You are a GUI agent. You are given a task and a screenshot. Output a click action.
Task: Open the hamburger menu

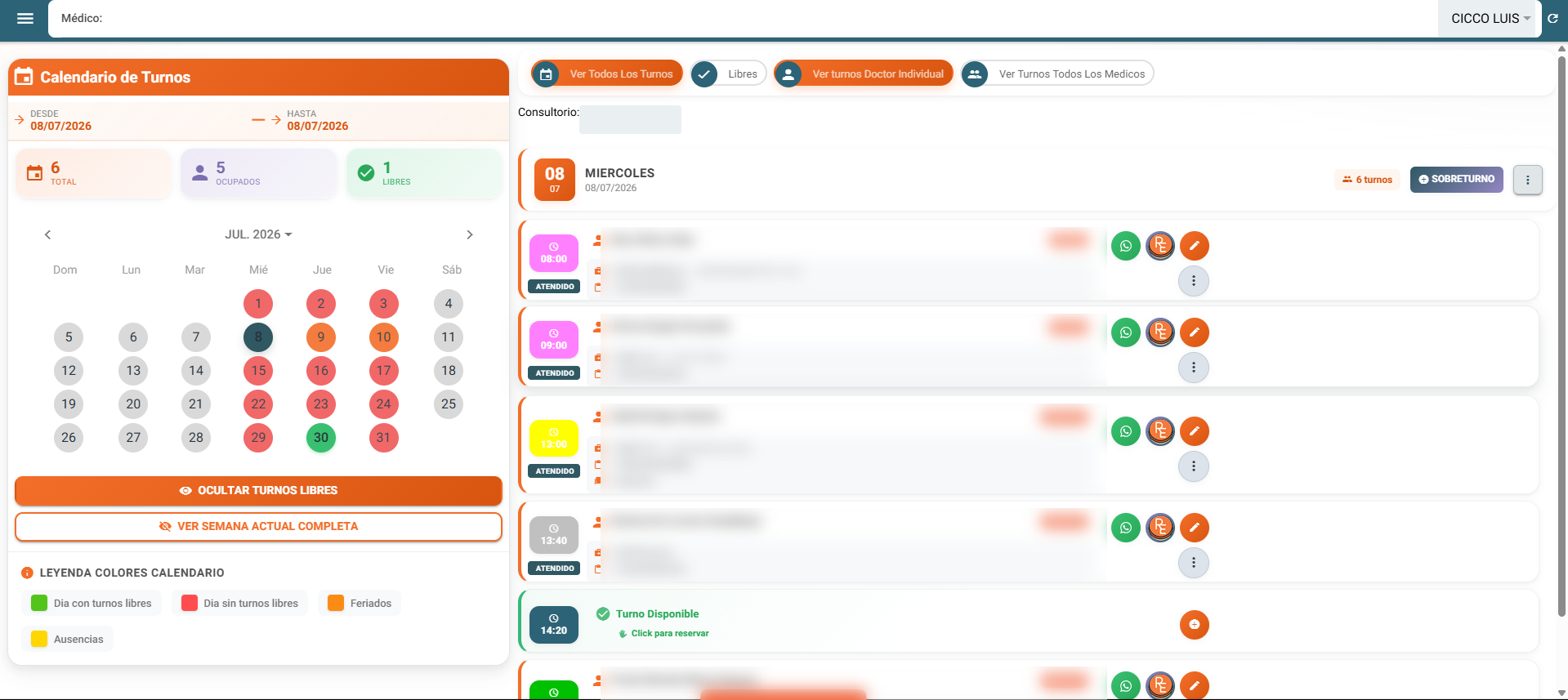(25, 18)
